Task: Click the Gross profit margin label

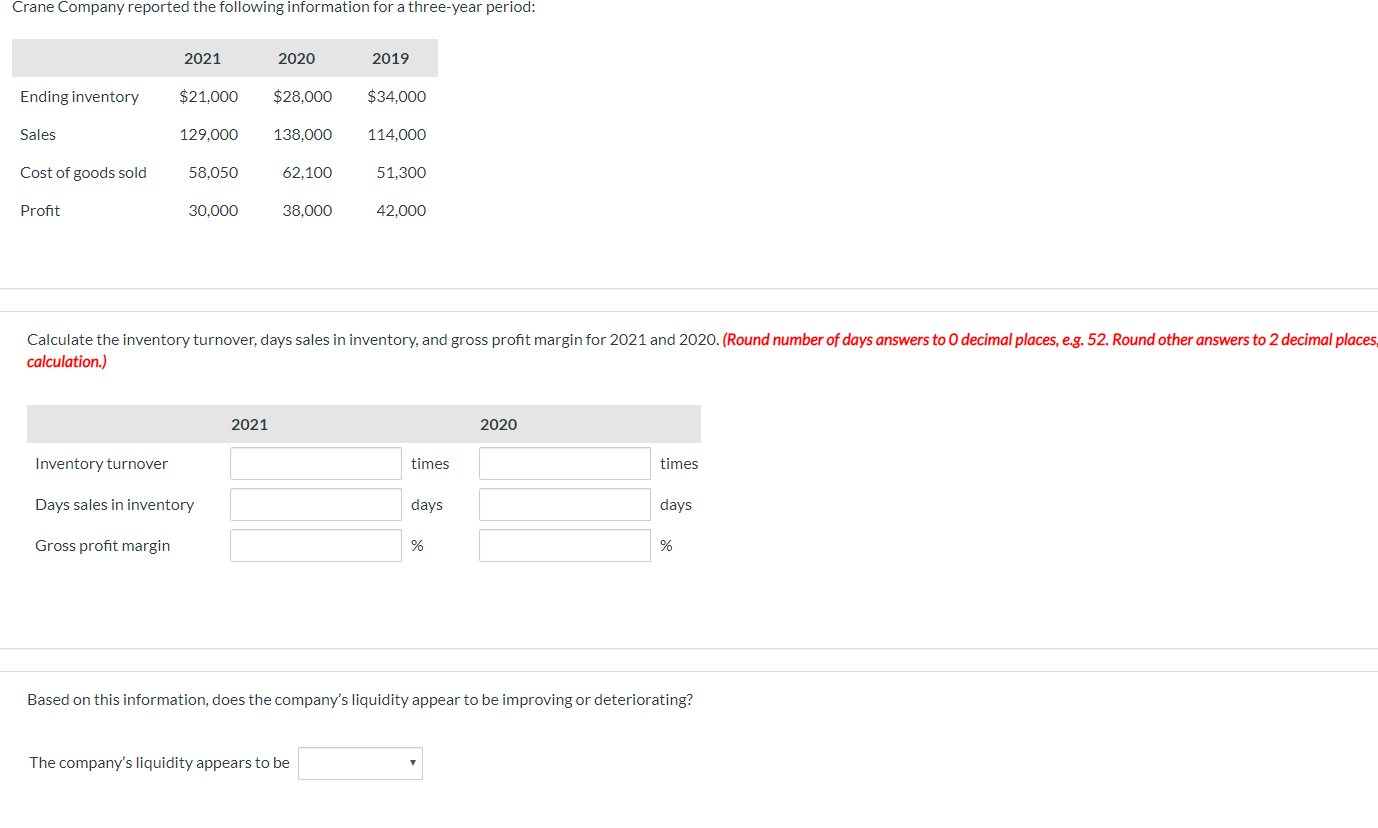Action: click(103, 546)
